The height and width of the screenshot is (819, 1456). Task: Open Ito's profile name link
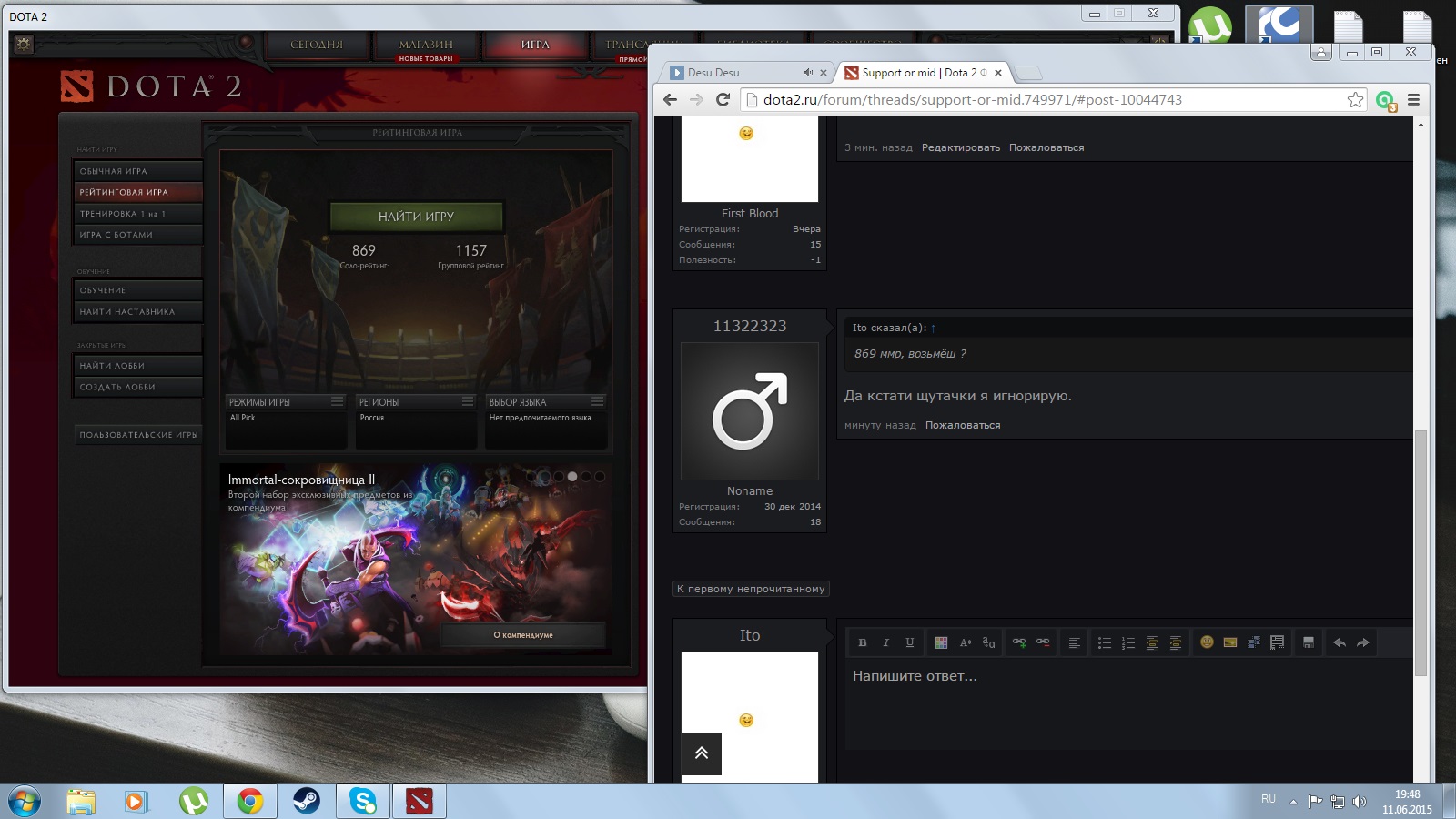click(750, 635)
